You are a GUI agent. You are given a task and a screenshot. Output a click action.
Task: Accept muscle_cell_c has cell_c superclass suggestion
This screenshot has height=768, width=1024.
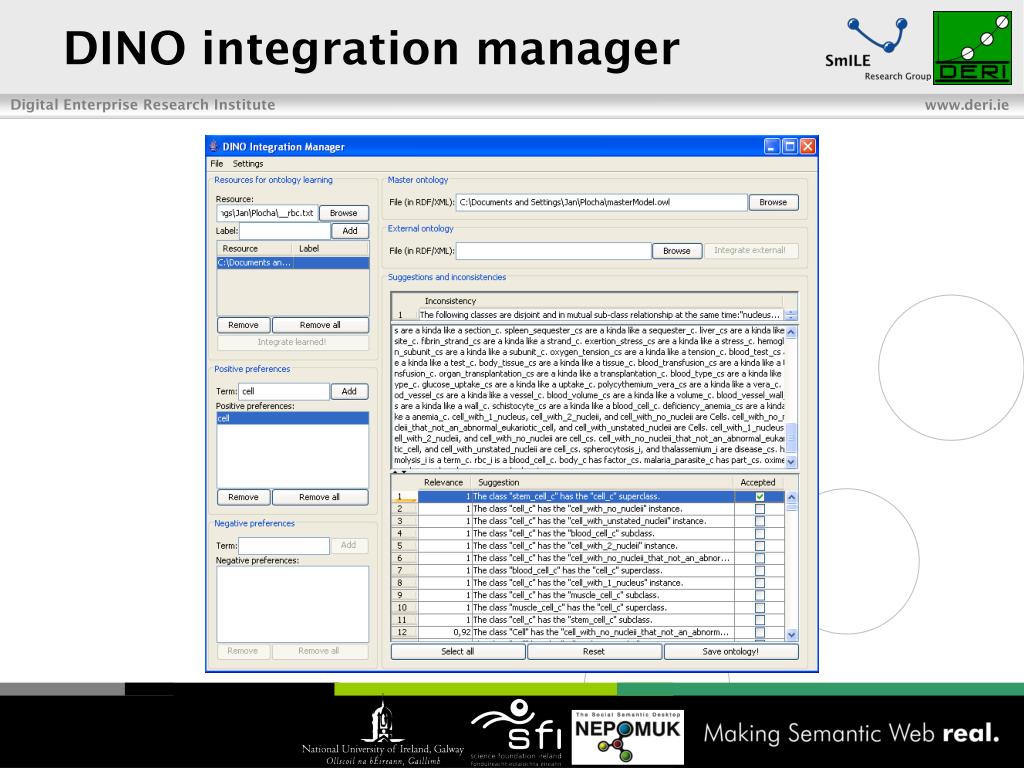pyautogui.click(x=760, y=608)
